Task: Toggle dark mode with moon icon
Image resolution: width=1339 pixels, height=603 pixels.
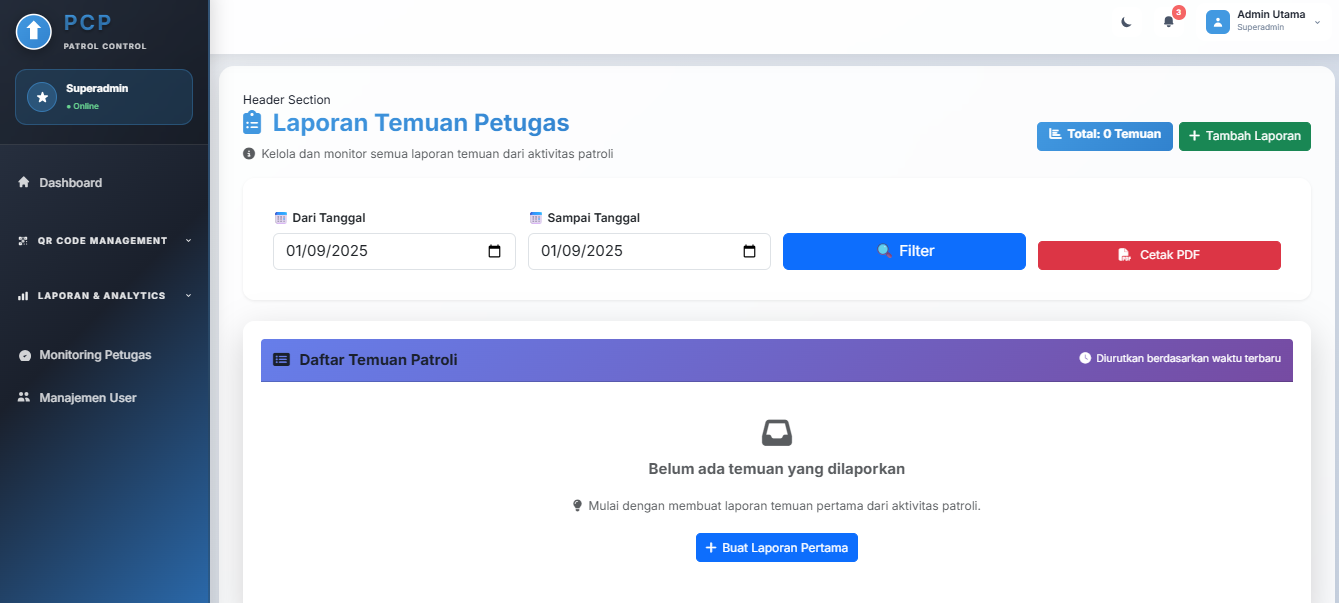Action: pos(1126,22)
